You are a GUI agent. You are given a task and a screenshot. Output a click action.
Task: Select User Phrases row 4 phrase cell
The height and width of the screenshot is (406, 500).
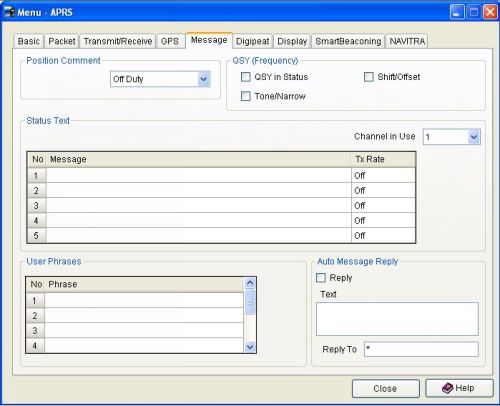[144, 345]
